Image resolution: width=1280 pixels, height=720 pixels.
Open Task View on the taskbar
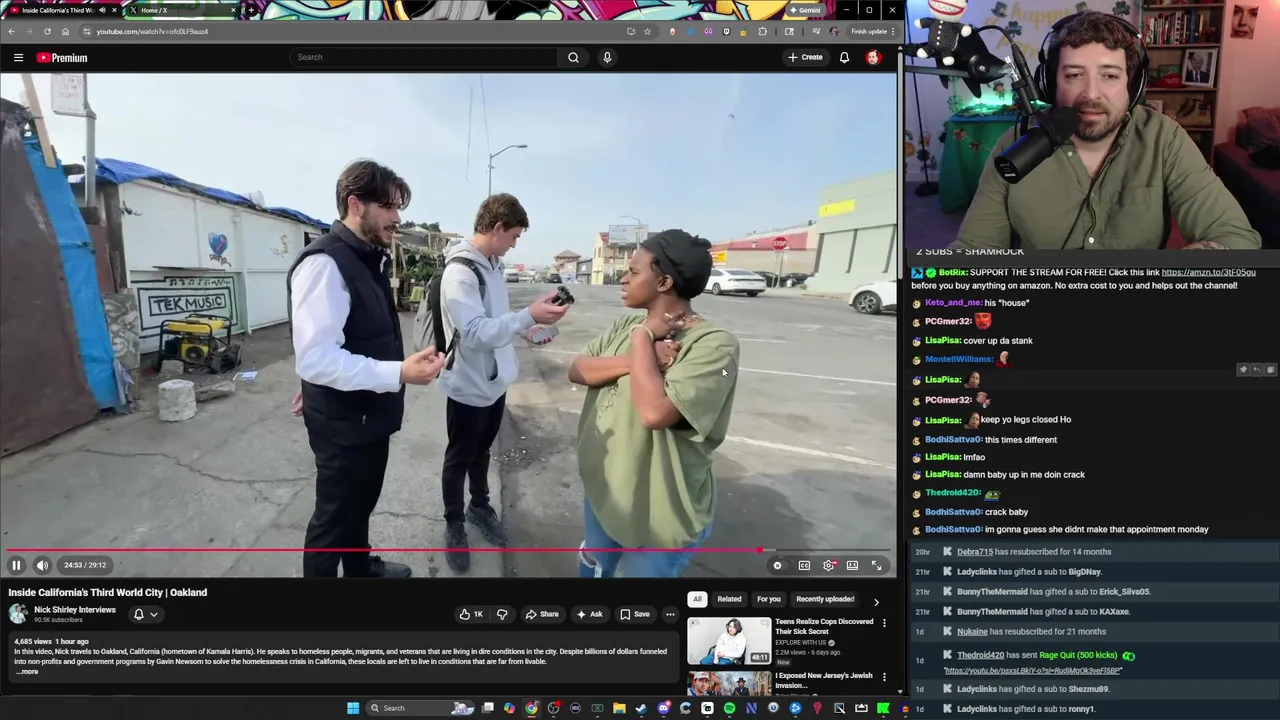point(487,708)
